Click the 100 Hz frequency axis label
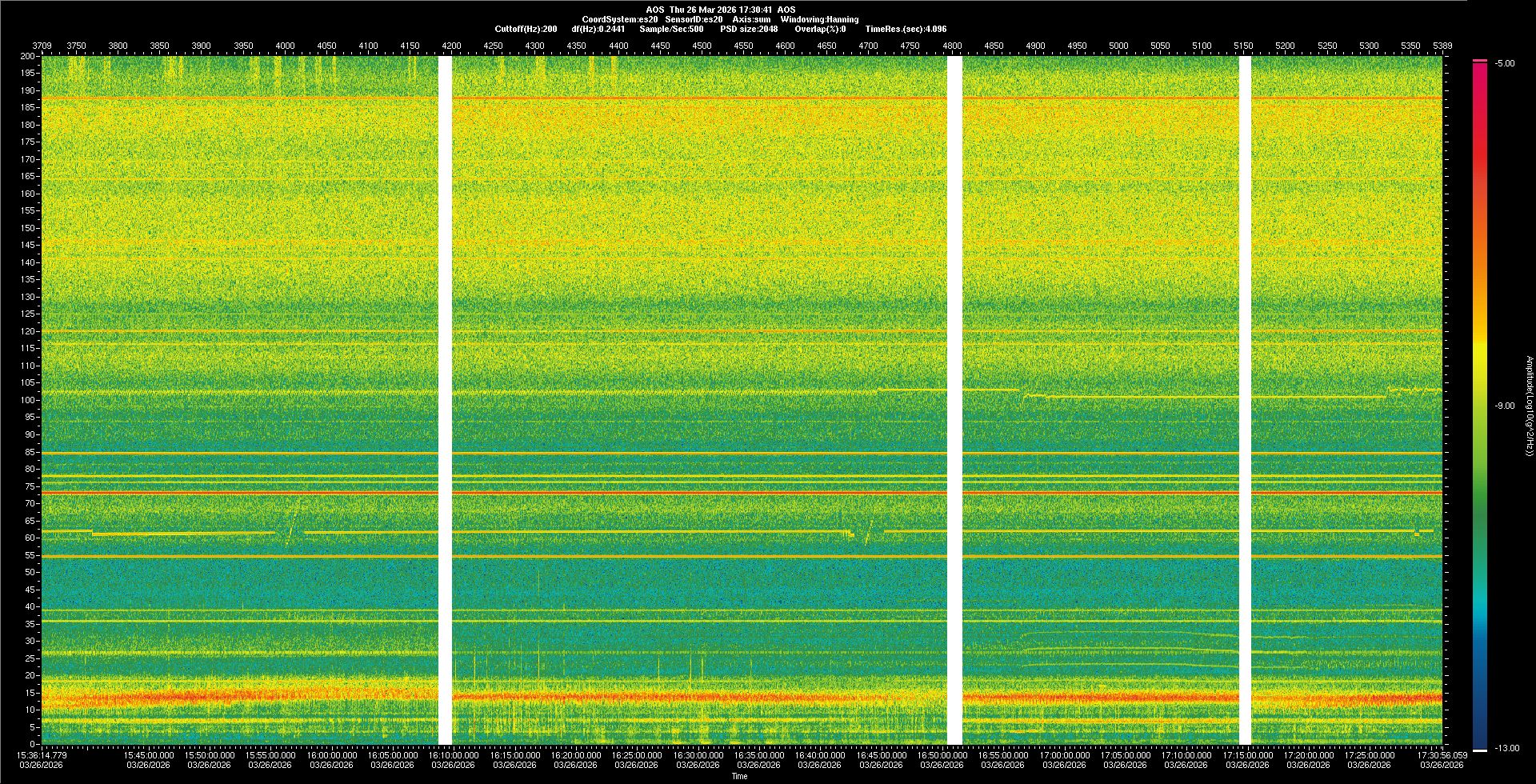The width and height of the screenshot is (1536, 784). (28, 400)
